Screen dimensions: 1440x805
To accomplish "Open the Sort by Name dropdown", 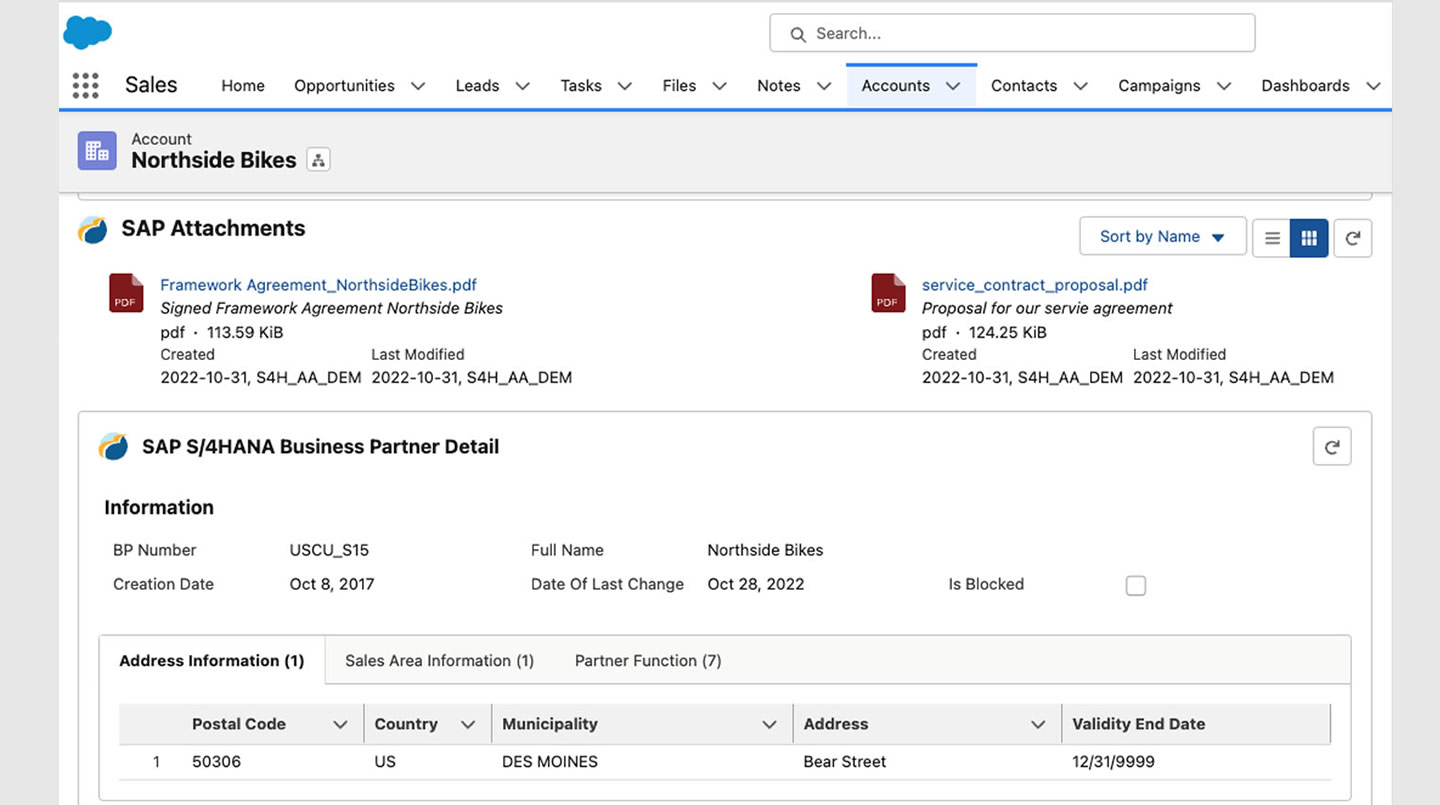I will [1163, 237].
